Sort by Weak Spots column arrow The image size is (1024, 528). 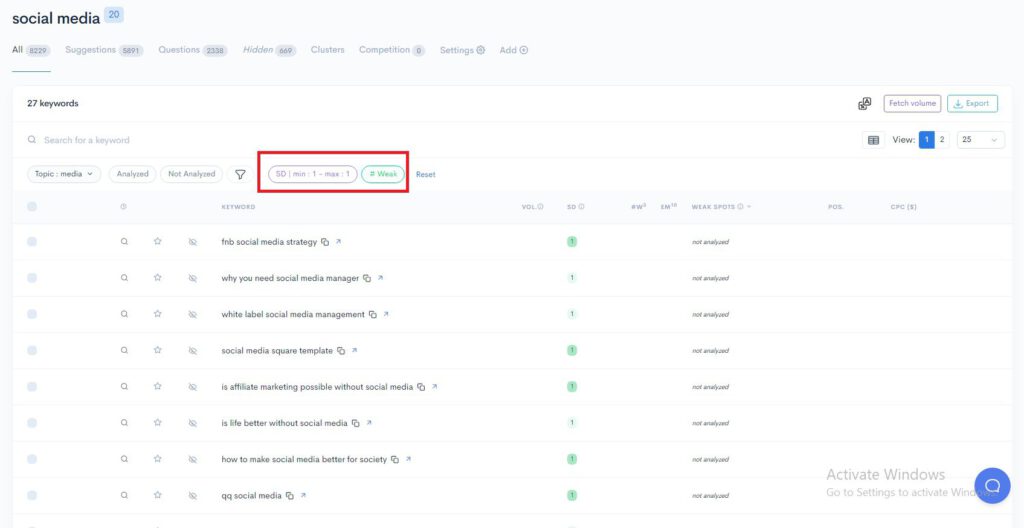pyautogui.click(x=749, y=207)
